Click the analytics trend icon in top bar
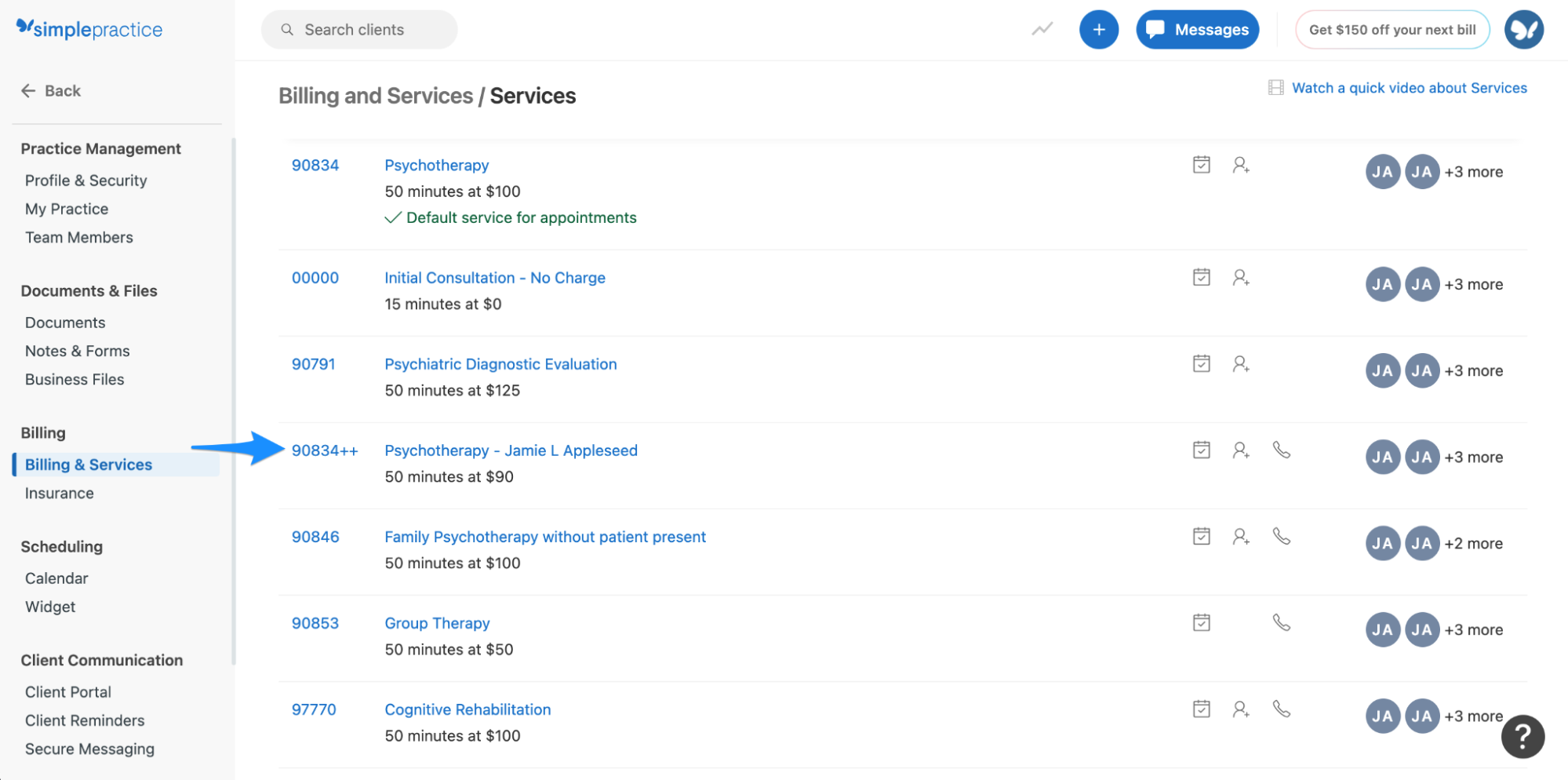The height and width of the screenshot is (780, 1568). 1041,29
